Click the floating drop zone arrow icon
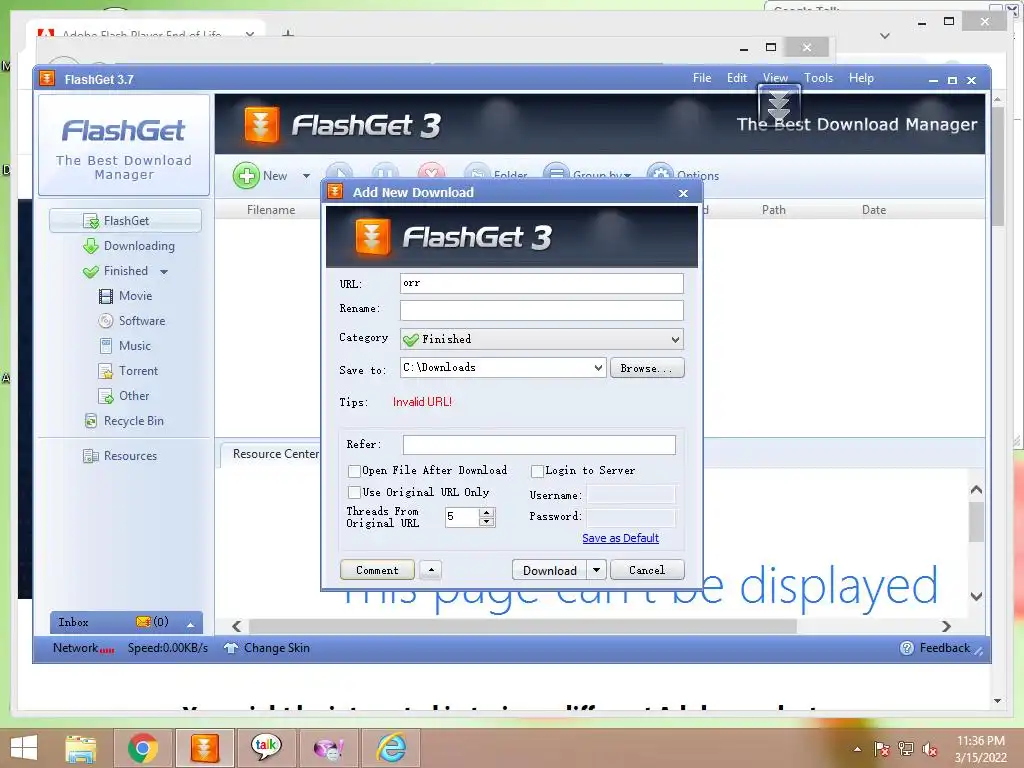Screen dimensions: 1024x768 778,104
